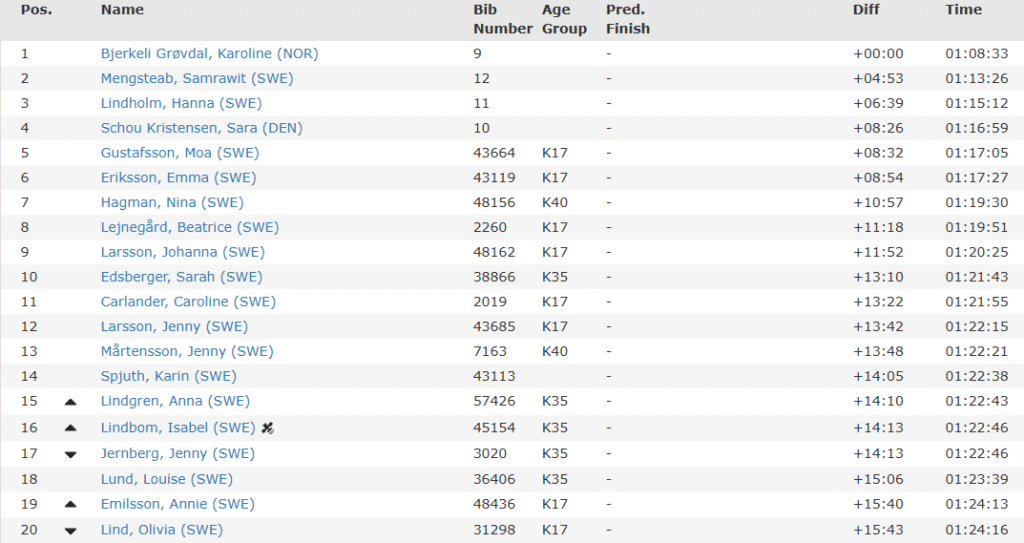Click the Bib Number column header
The height and width of the screenshot is (543, 1024).
tap(502, 19)
